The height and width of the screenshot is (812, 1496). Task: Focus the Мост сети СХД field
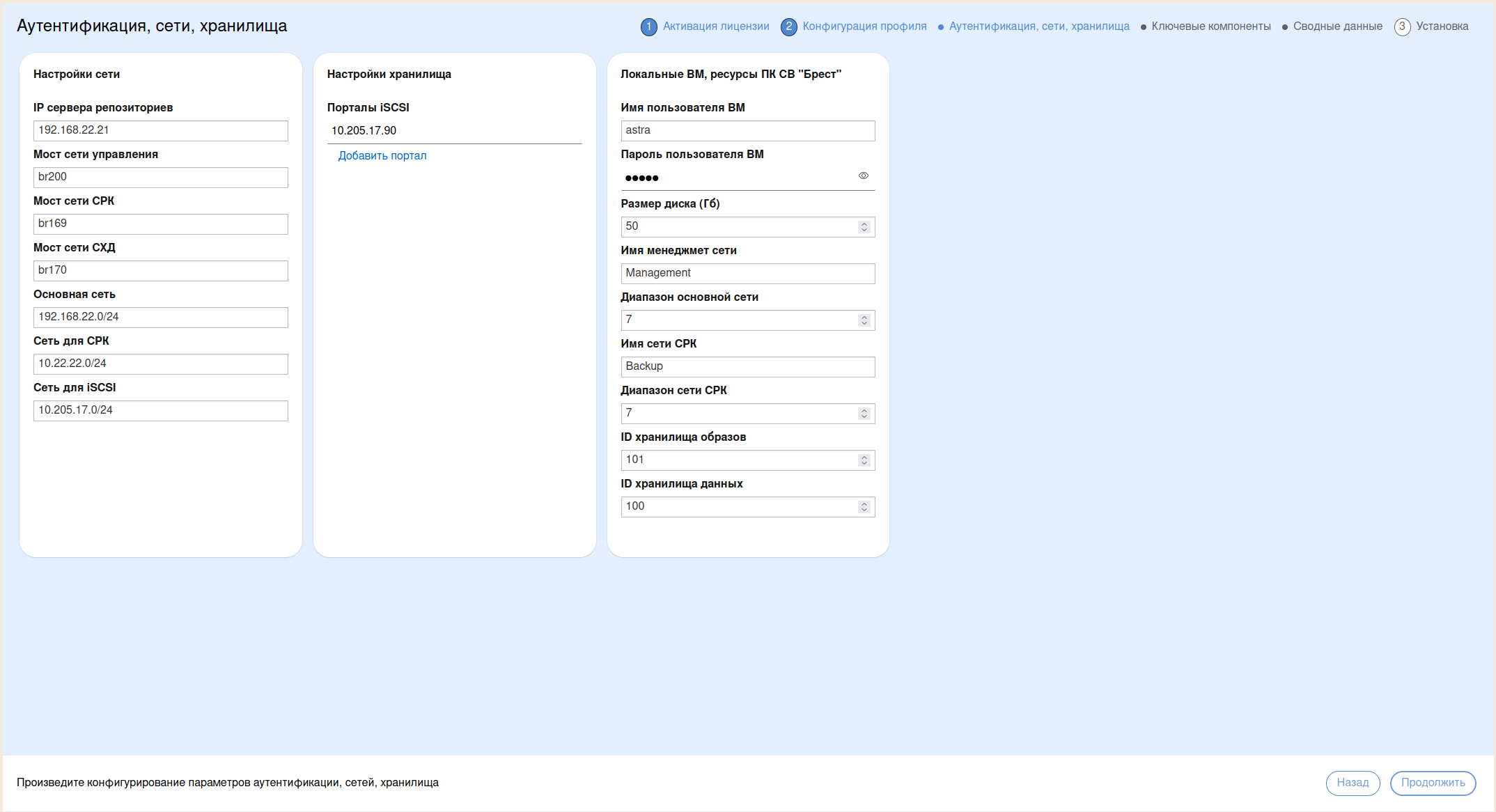[161, 270]
